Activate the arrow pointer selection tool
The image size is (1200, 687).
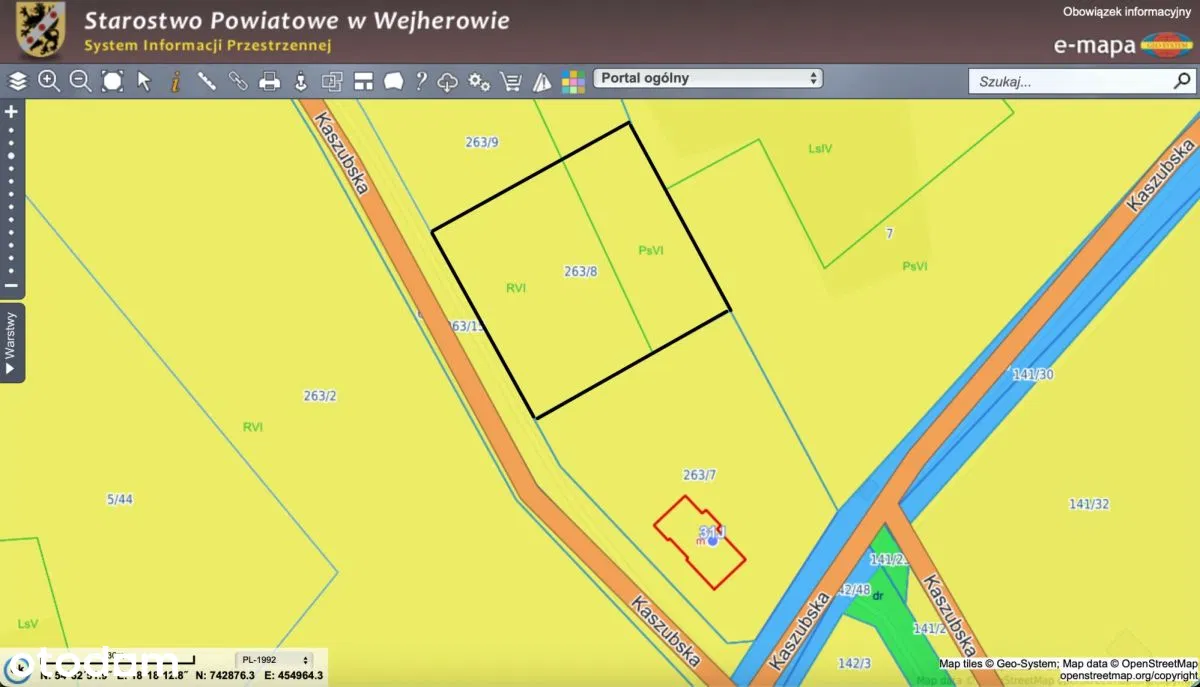tap(144, 81)
